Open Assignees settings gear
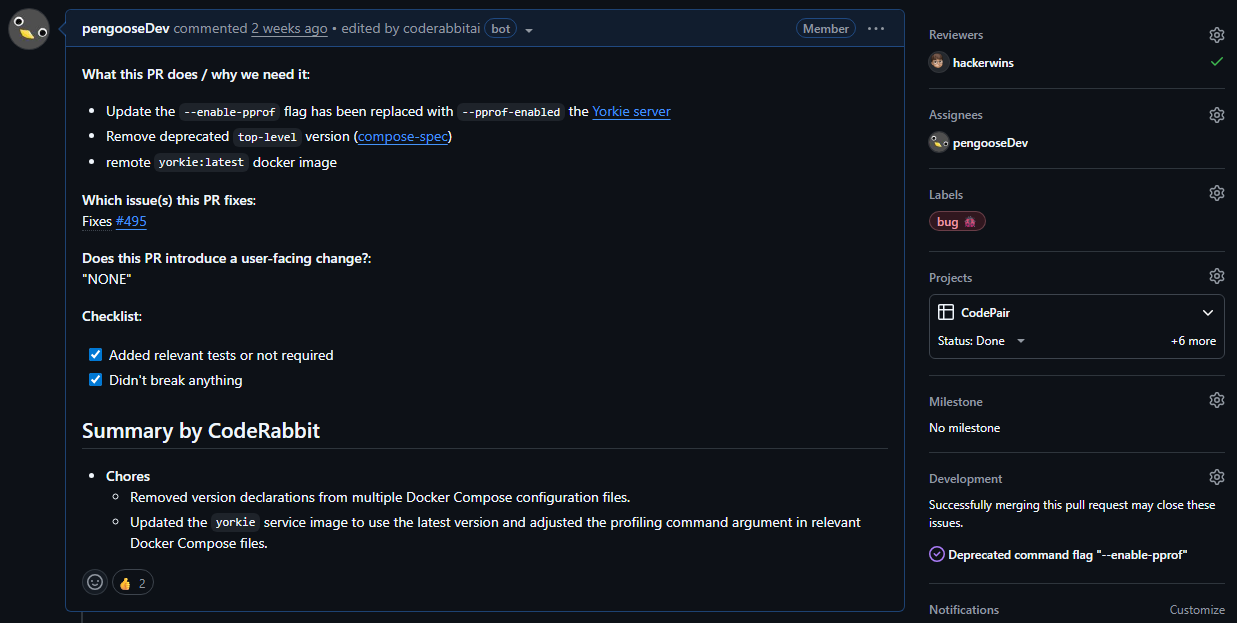 [1216, 115]
